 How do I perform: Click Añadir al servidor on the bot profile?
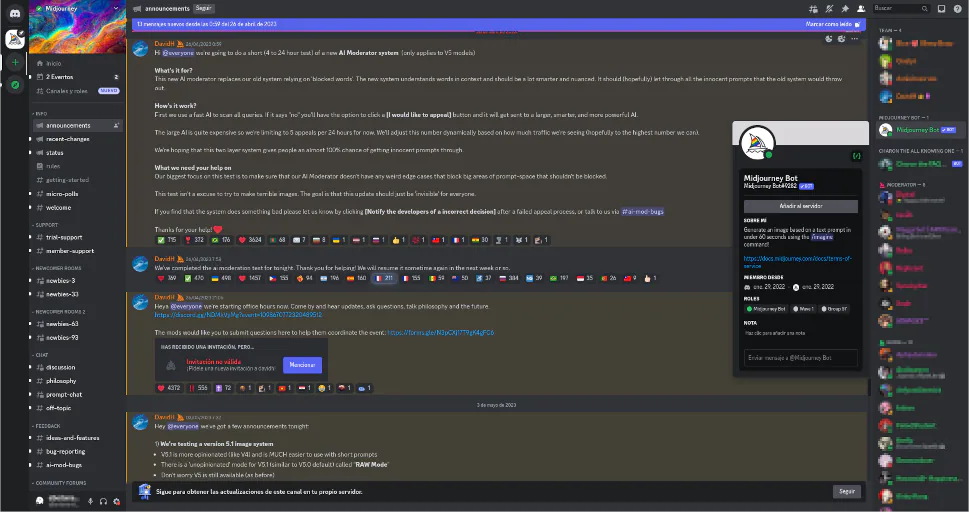pyautogui.click(x=800, y=206)
